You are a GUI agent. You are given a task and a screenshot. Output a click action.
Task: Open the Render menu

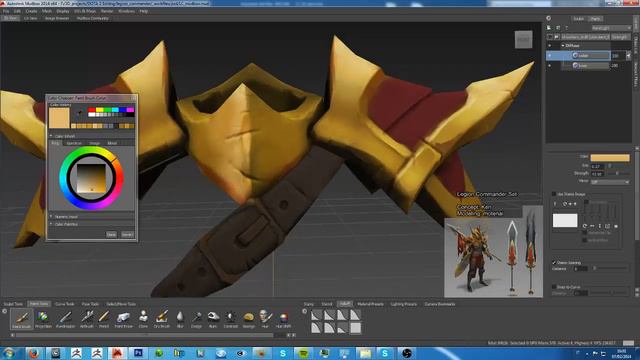[107, 11]
